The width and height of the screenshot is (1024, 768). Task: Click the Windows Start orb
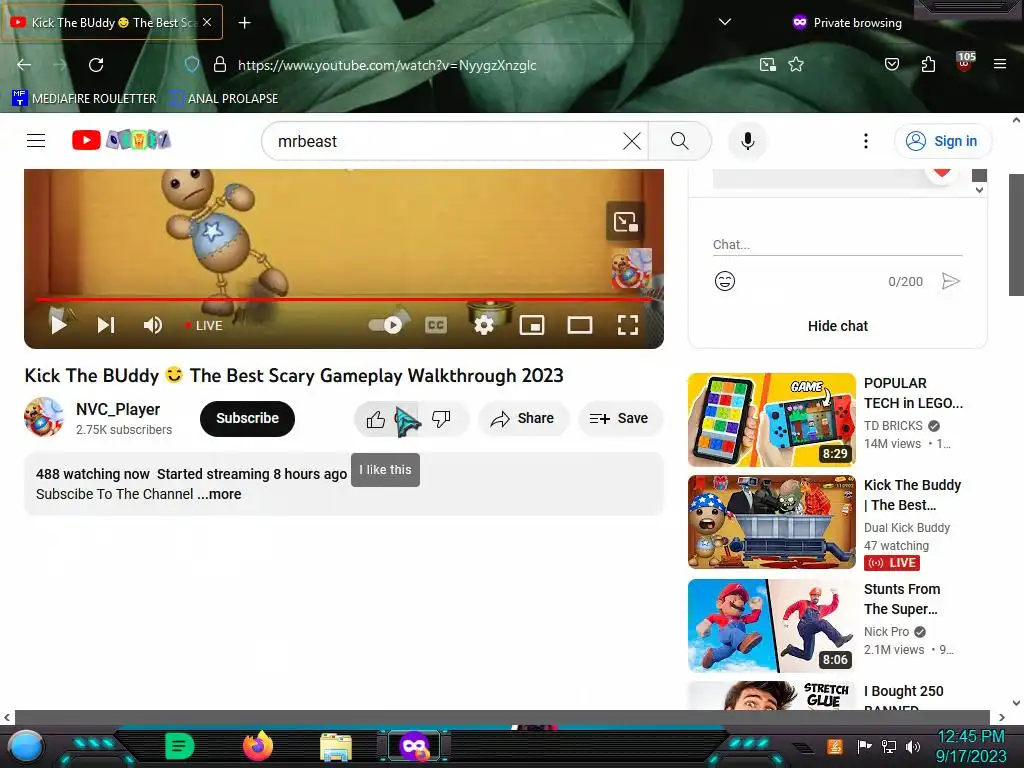coord(26,747)
